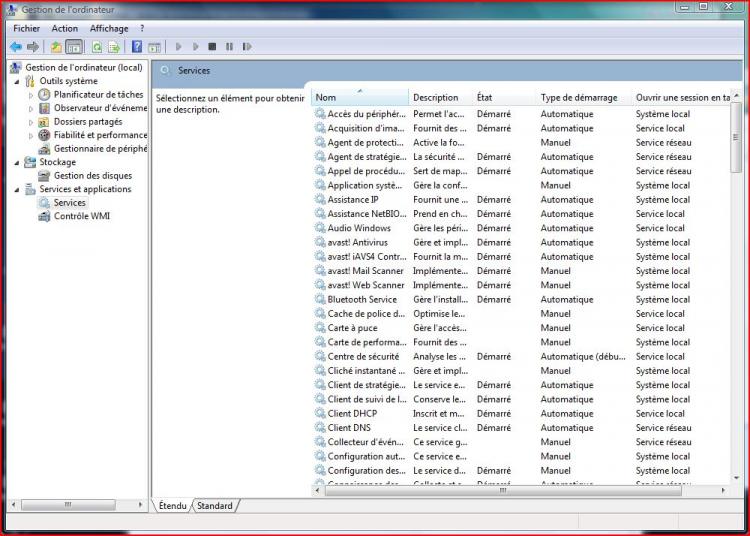The image size is (750, 536).
Task: Sort services by Nom column header
Action: click(358, 98)
